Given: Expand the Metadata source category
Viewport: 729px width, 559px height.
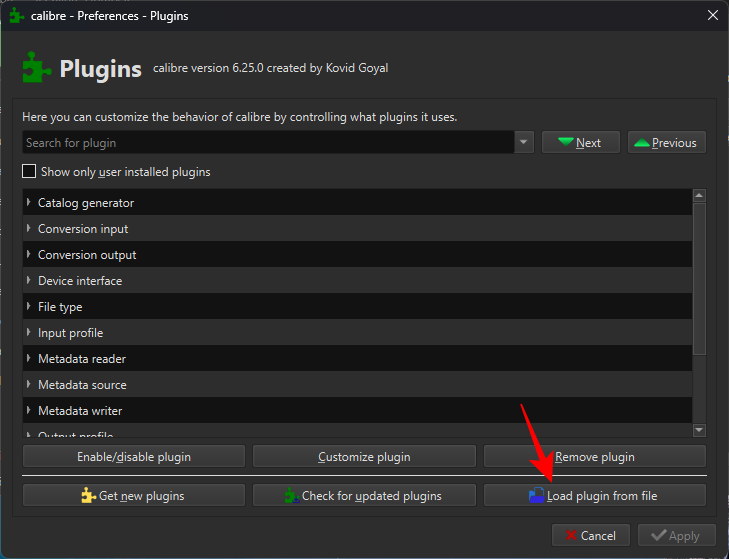Looking at the screenshot, I should [x=28, y=385].
